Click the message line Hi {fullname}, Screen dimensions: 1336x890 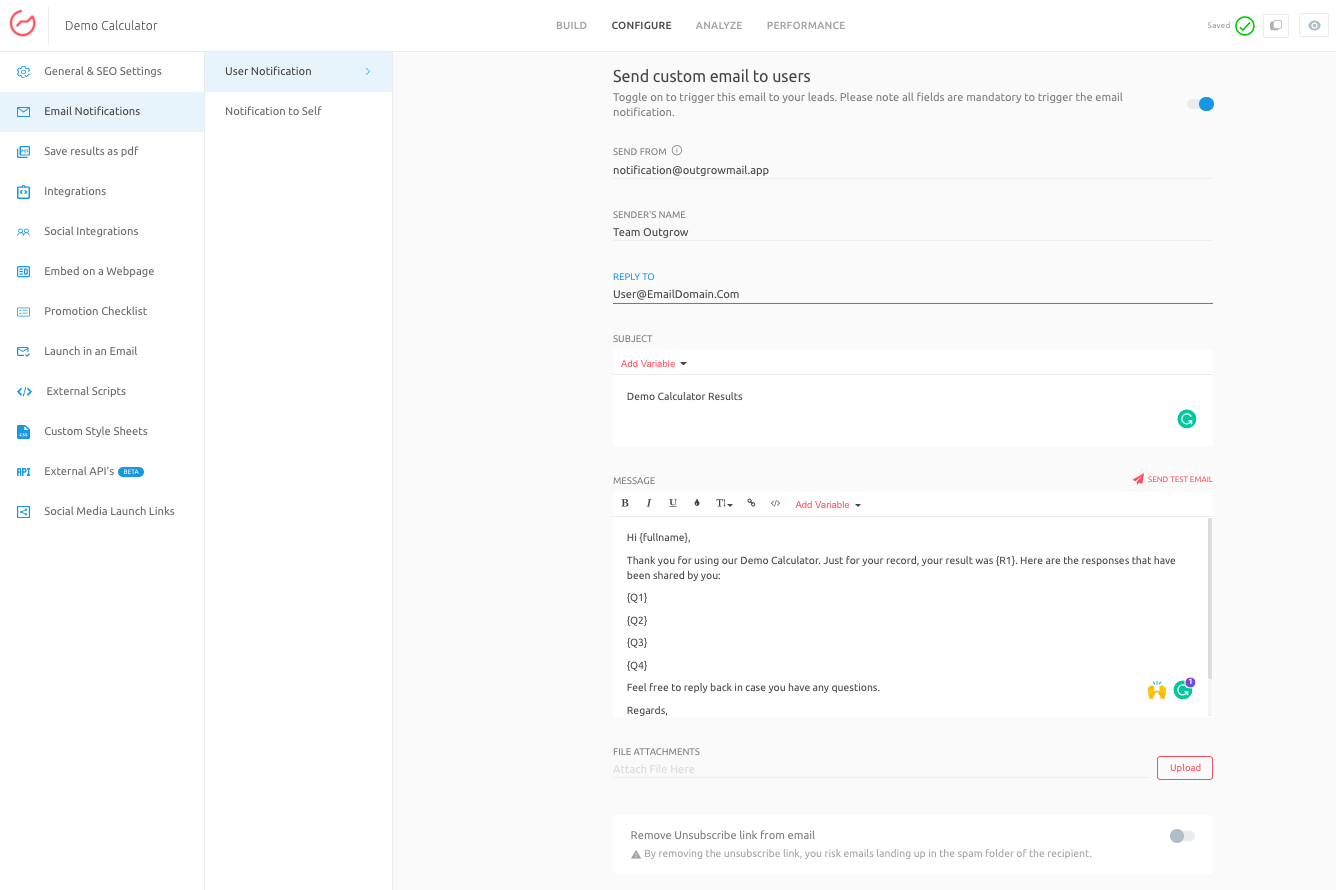click(658, 538)
